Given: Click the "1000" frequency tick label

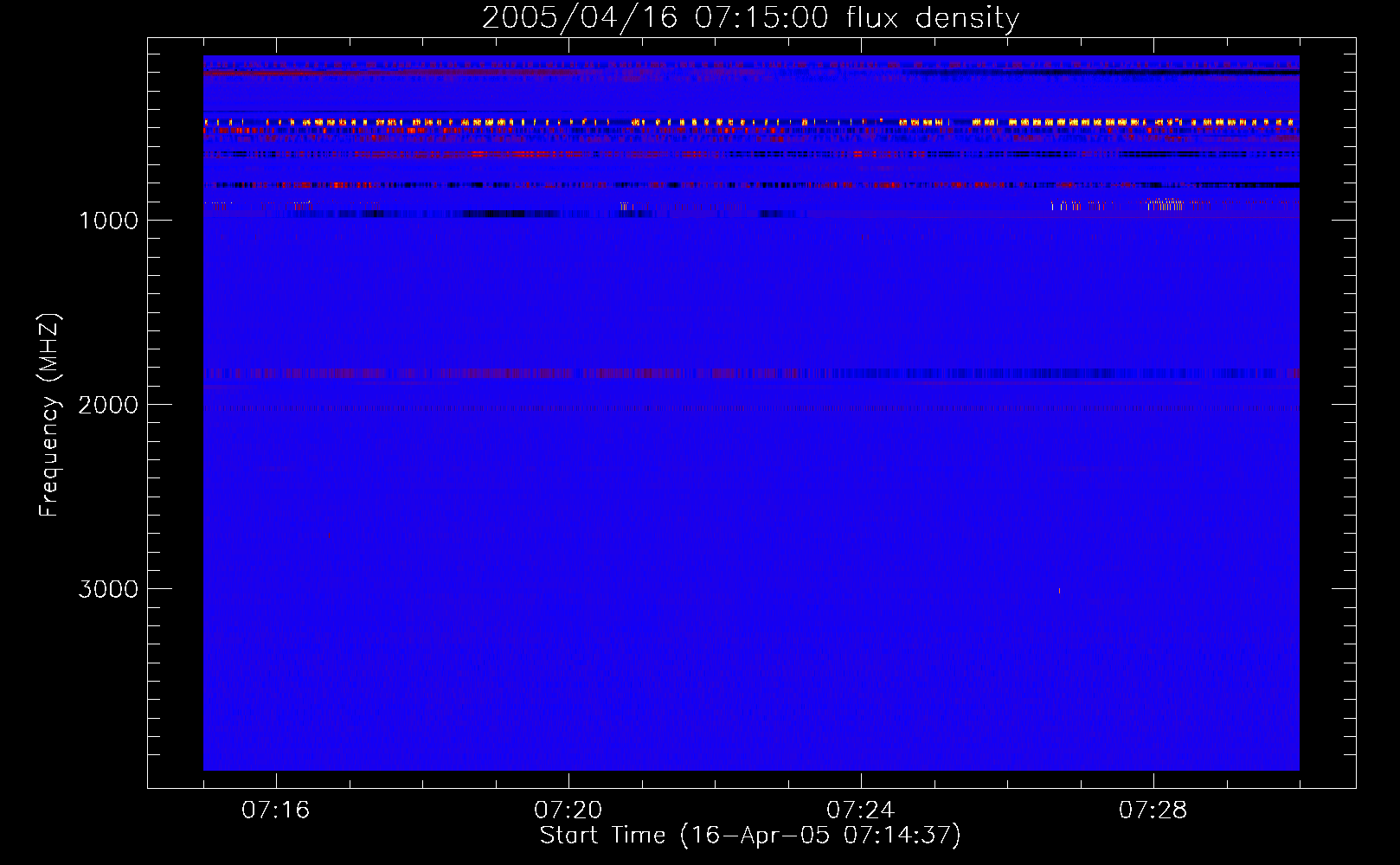Looking at the screenshot, I should 108,221.
